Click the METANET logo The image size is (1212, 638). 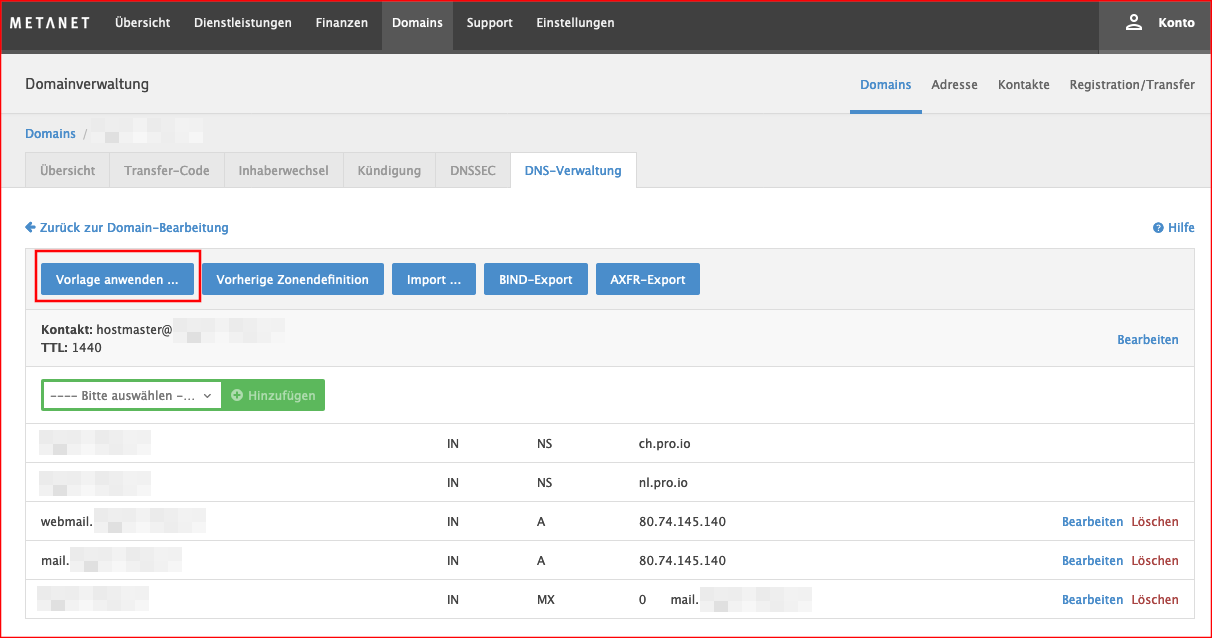pyautogui.click(x=50, y=23)
